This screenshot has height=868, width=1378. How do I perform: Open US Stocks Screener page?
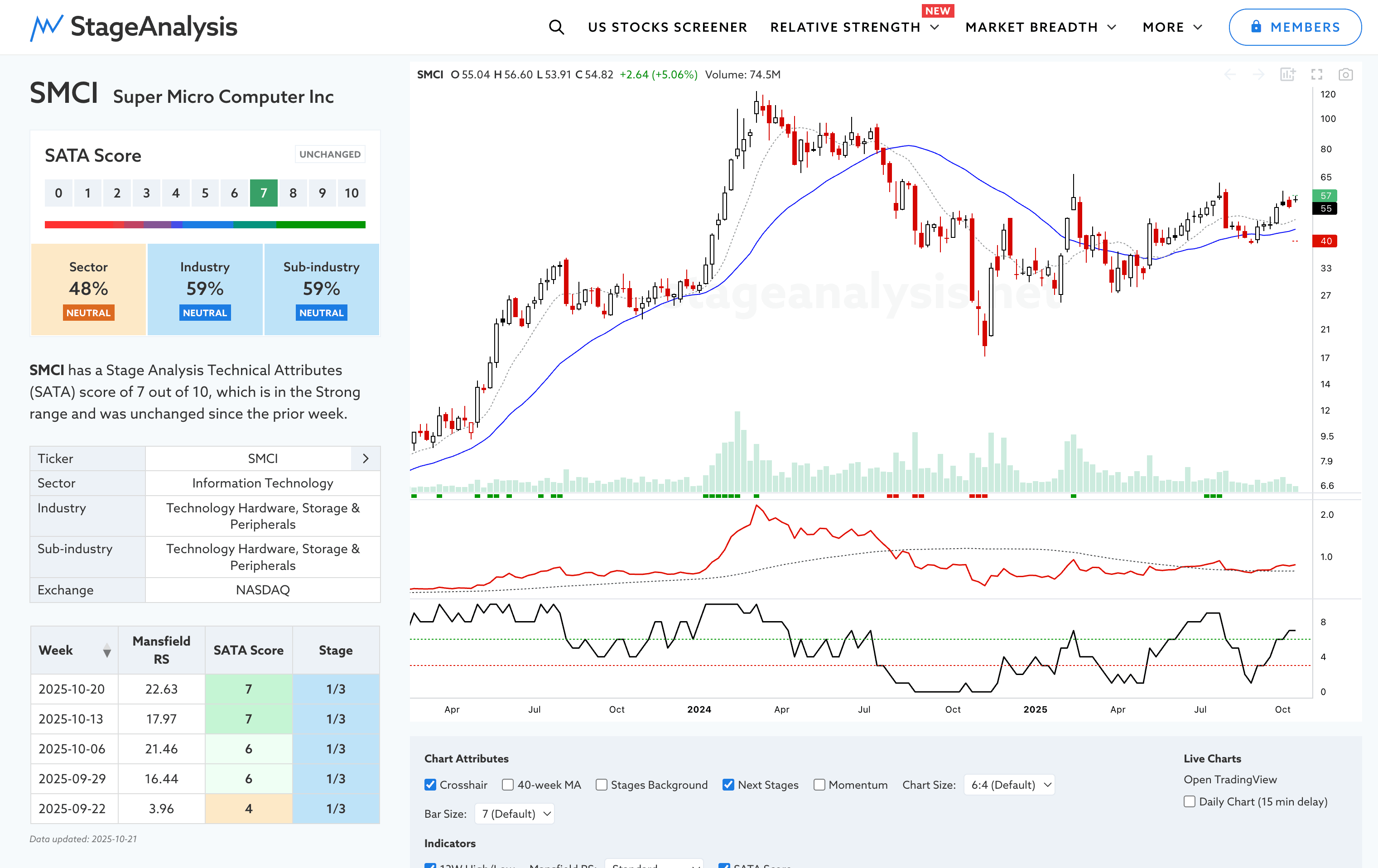click(x=667, y=28)
